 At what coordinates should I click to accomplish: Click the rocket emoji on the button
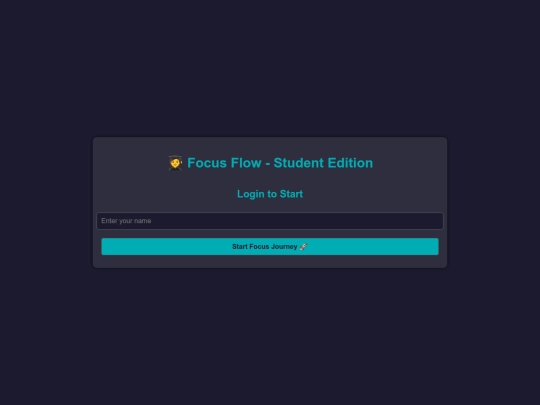coord(303,247)
